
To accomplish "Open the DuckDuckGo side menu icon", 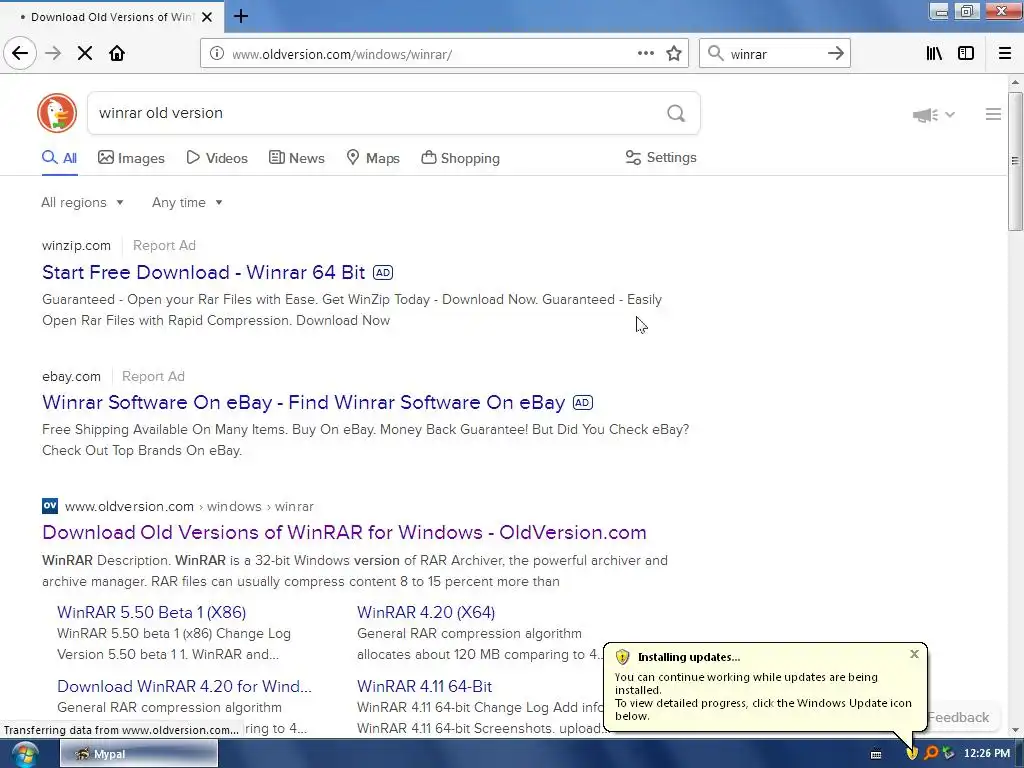I will coord(993,114).
